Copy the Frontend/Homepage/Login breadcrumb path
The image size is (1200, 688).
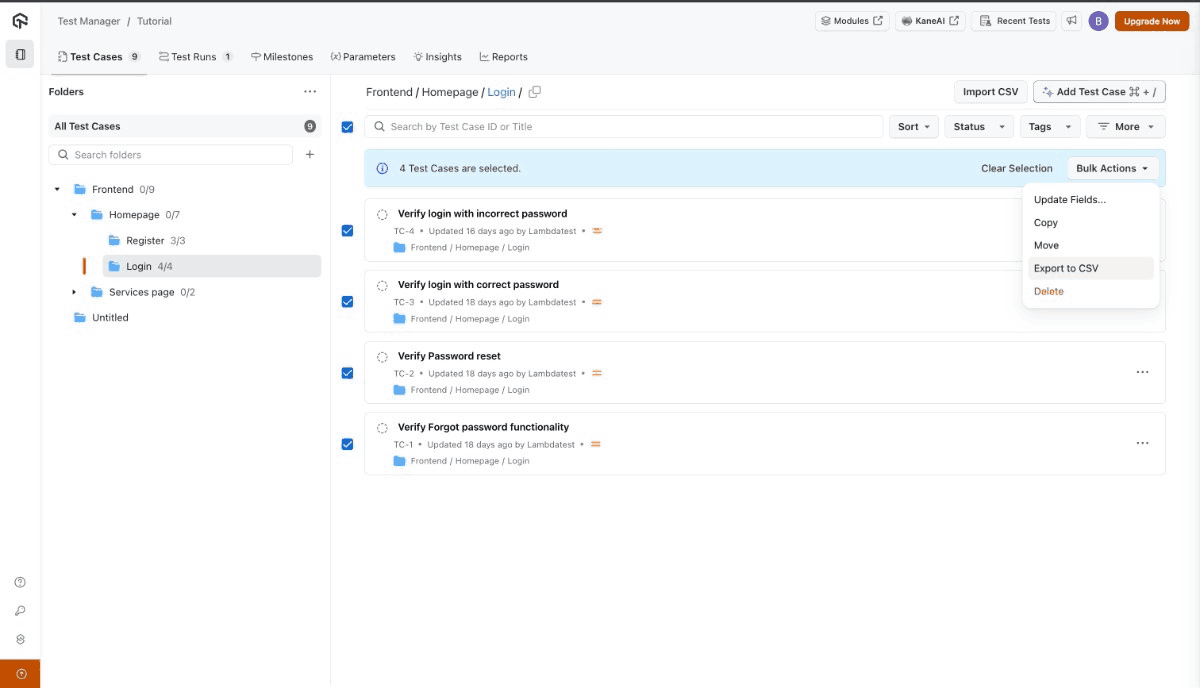pos(535,90)
